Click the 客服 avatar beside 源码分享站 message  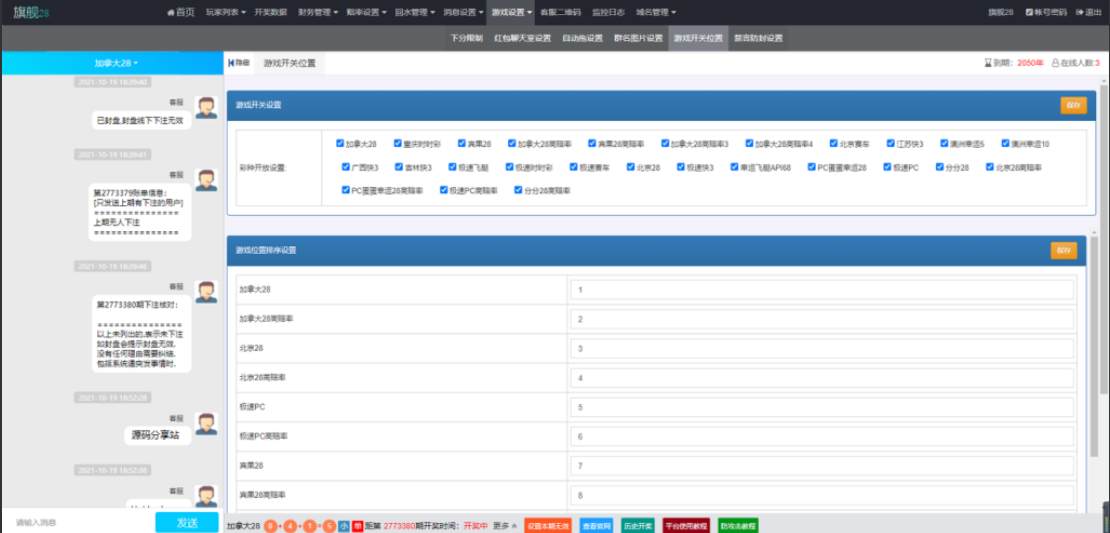click(x=206, y=422)
